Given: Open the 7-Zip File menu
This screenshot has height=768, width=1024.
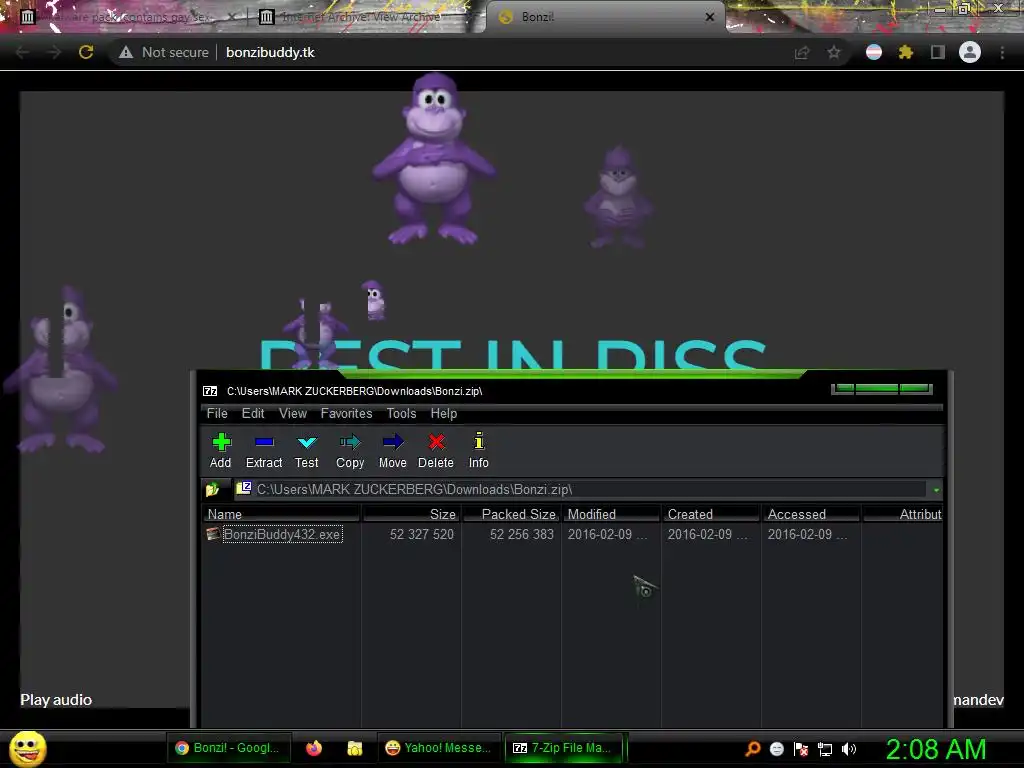Looking at the screenshot, I should (217, 413).
